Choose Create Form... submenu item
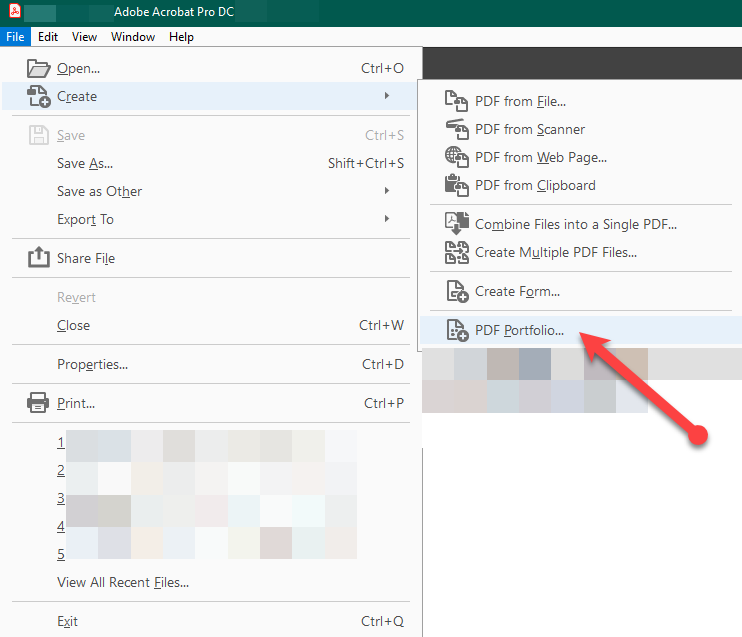Image resolution: width=742 pixels, height=637 pixels. 580,291
